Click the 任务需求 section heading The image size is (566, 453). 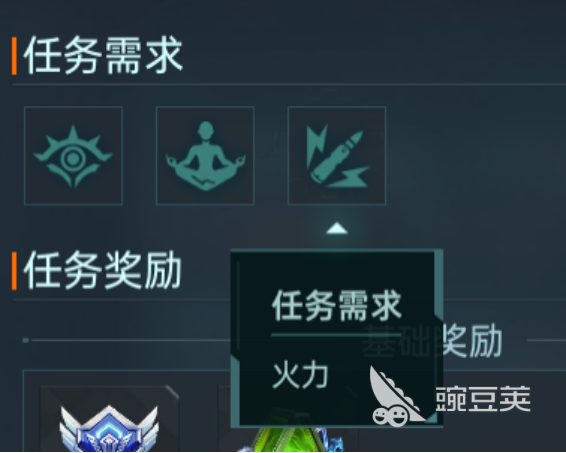point(103,55)
